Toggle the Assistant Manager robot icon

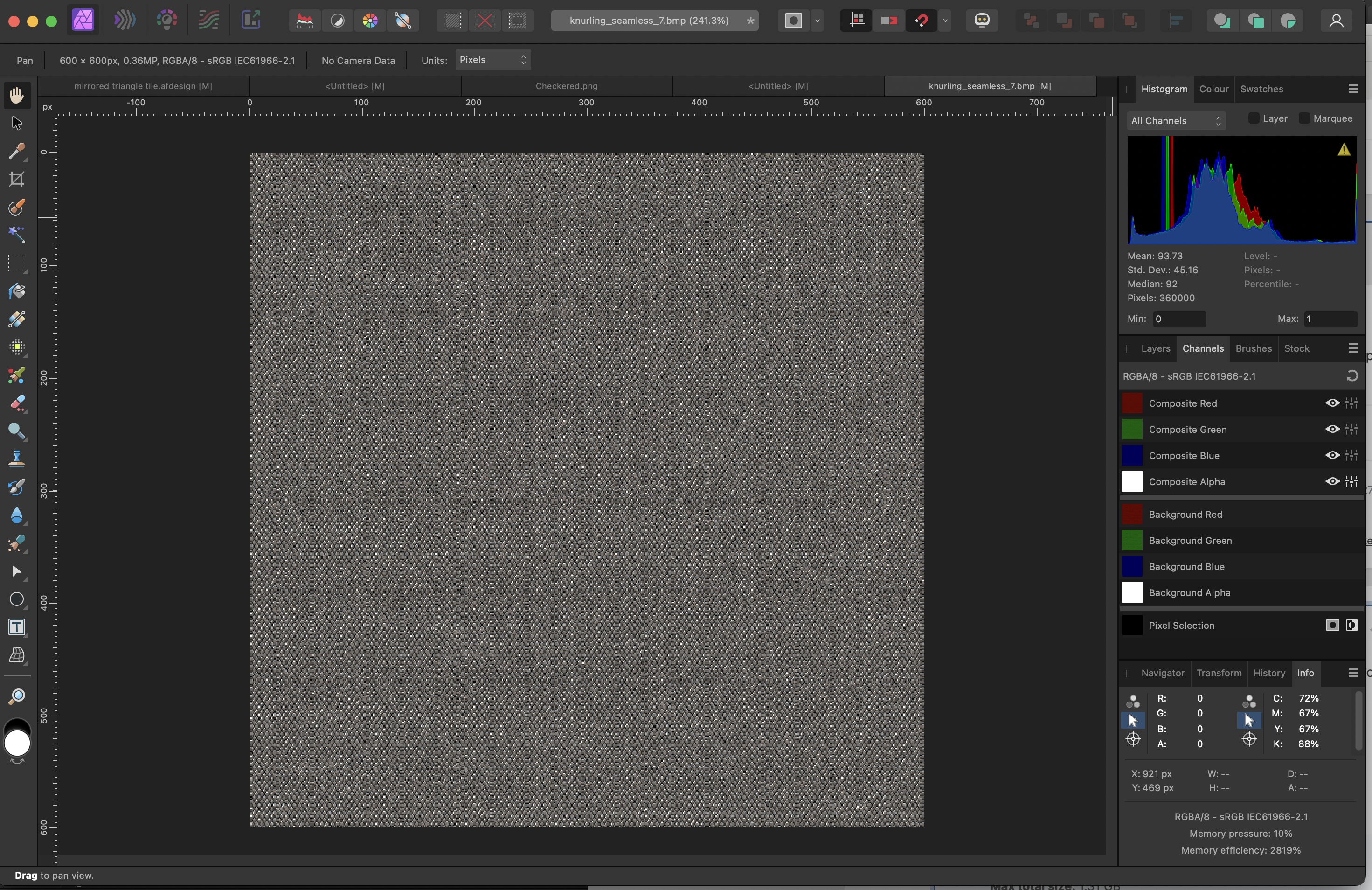point(982,21)
